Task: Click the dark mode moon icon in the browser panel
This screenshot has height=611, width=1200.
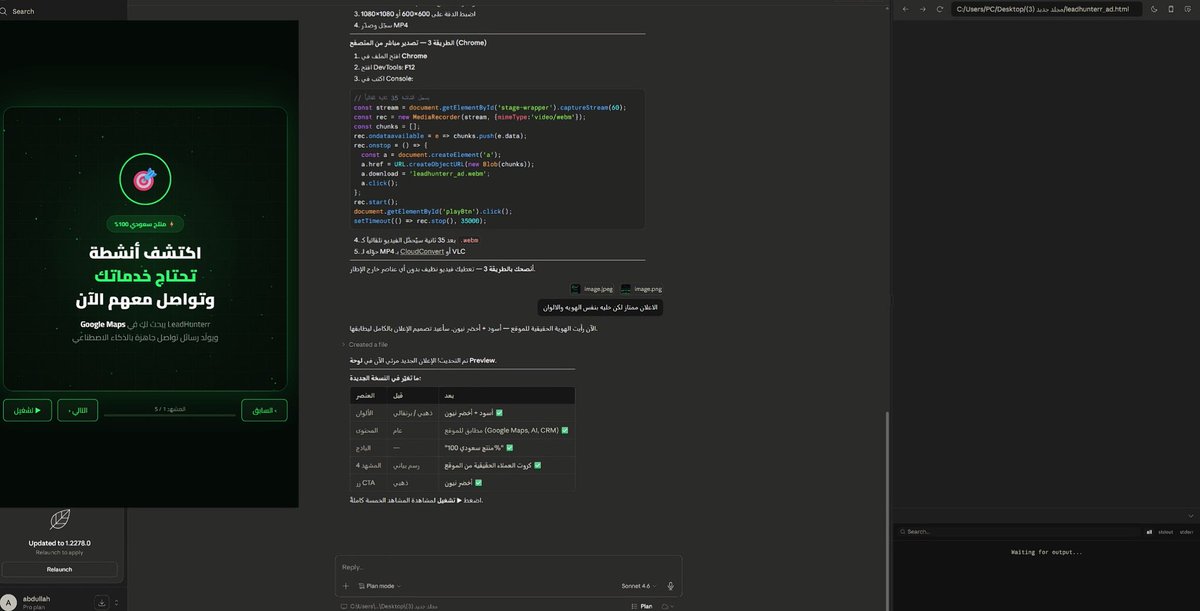Action: 1153,9
